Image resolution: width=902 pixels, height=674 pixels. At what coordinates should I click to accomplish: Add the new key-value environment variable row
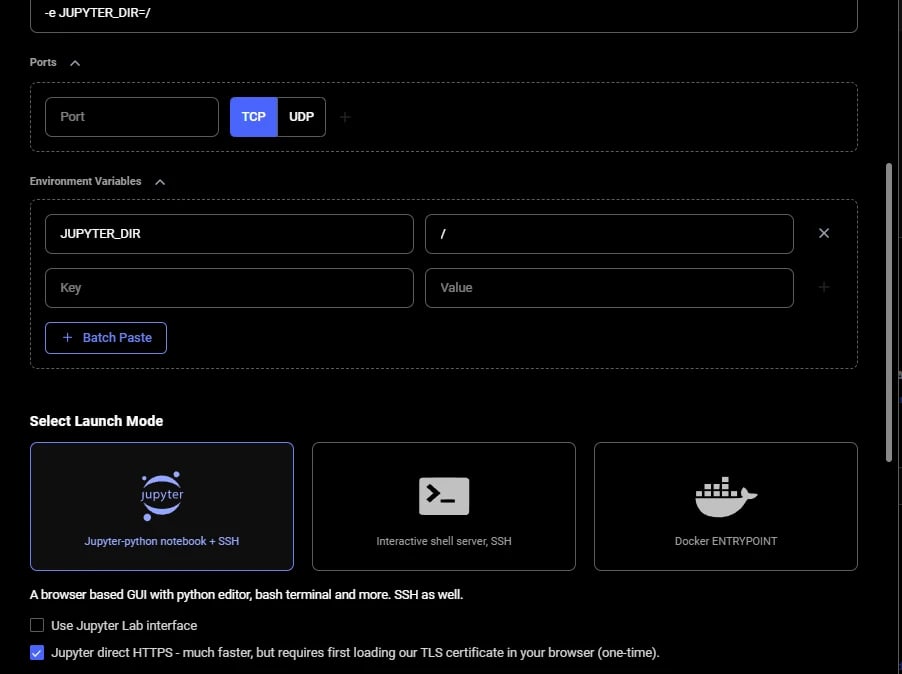pos(824,287)
